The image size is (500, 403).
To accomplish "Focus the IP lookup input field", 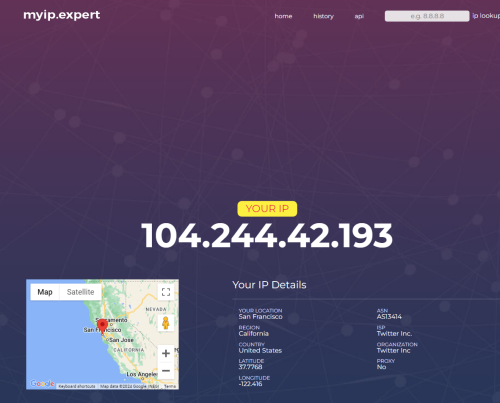I will pyautogui.click(x=427, y=16).
